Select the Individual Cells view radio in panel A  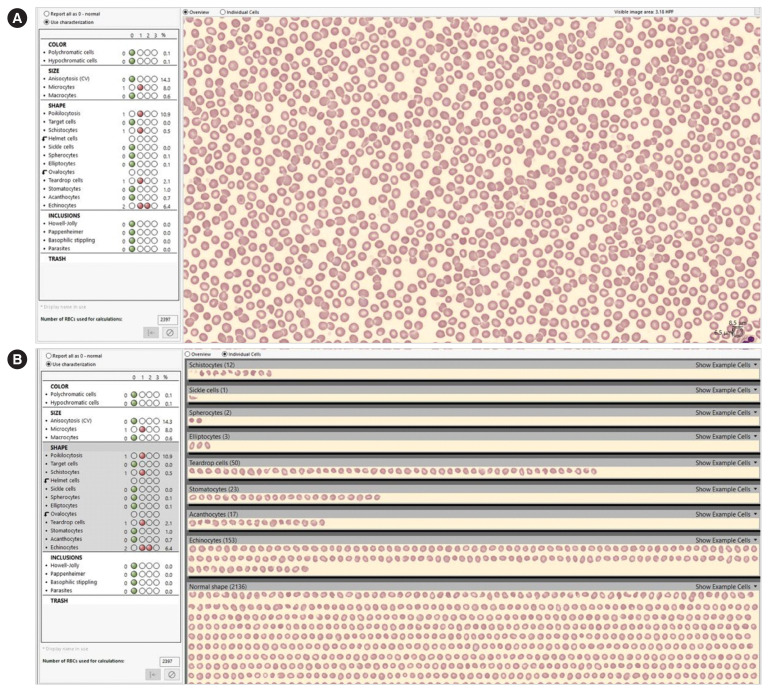coord(223,12)
